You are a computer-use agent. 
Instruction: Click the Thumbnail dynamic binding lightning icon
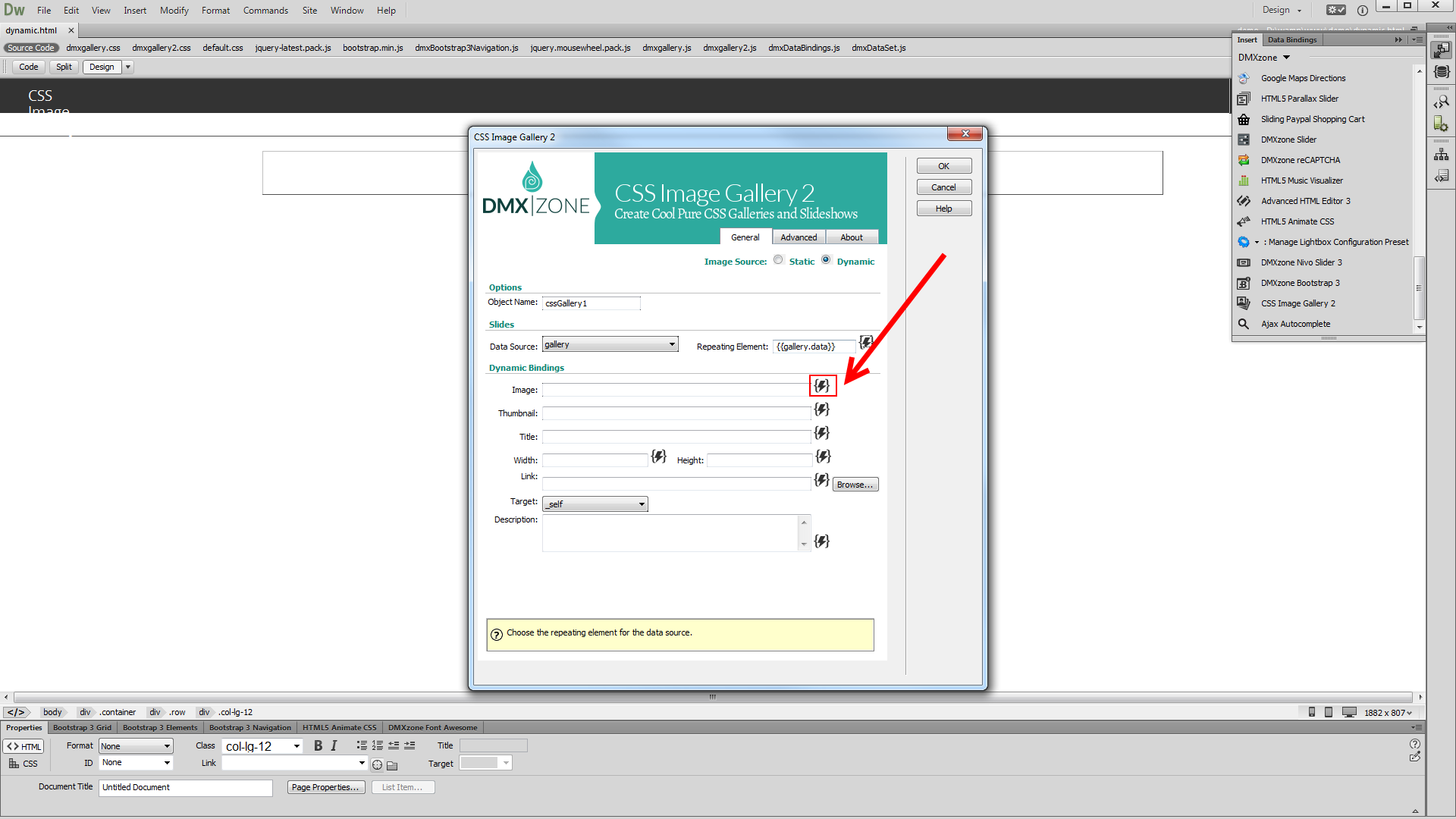[x=822, y=409]
